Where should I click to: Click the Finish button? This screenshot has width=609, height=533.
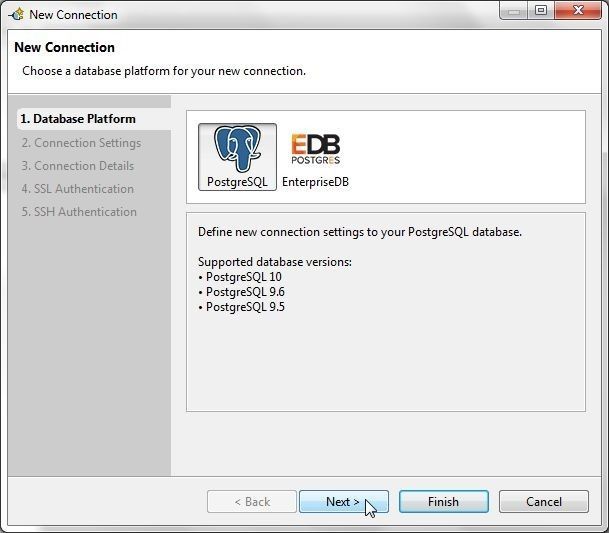tap(444, 502)
